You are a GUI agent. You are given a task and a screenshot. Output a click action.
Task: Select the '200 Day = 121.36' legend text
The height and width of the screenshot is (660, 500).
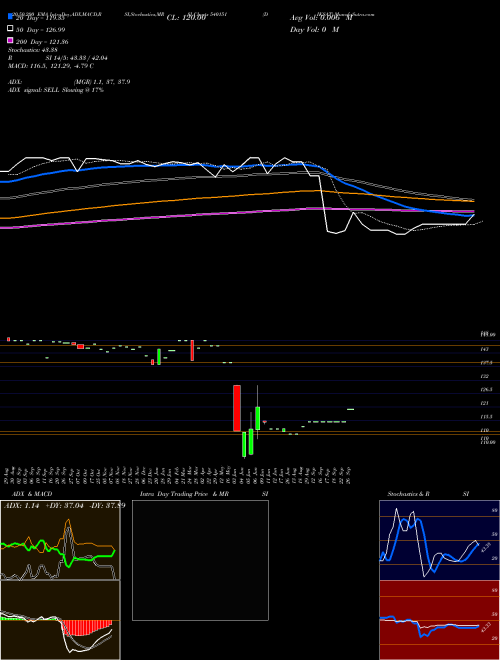pos(42,42)
